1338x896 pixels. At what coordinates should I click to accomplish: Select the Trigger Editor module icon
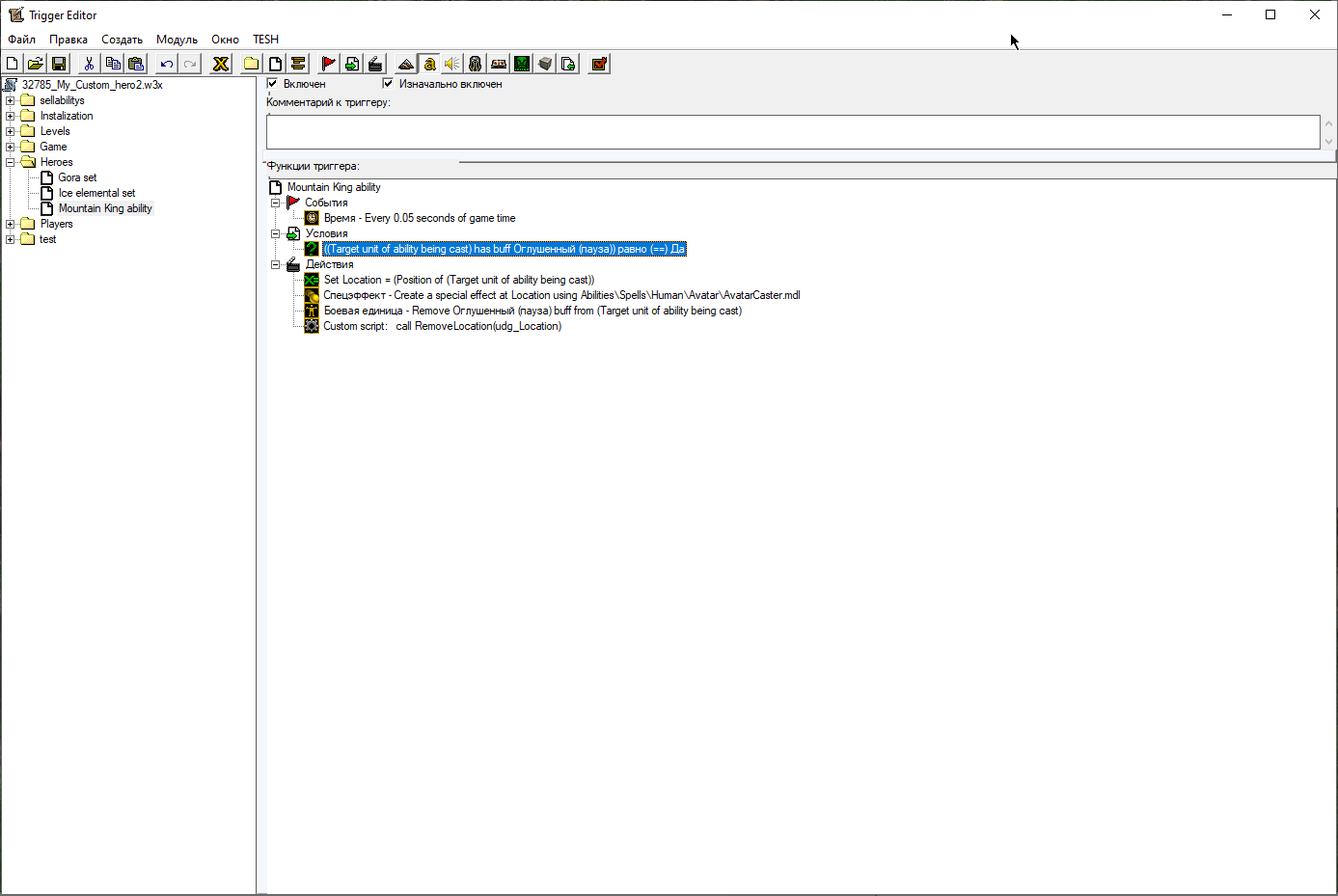point(429,64)
